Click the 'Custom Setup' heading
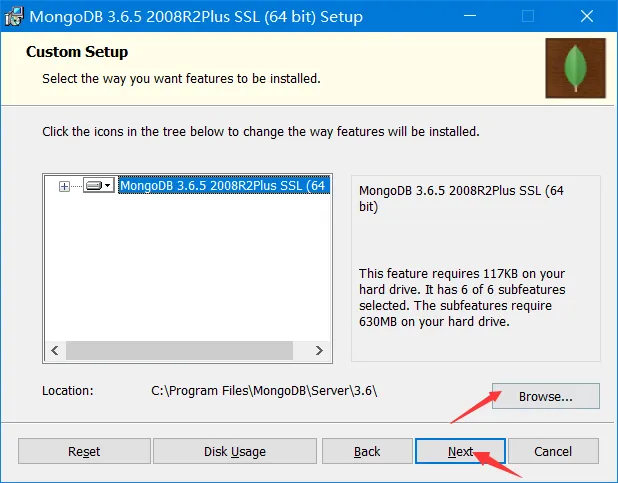This screenshot has width=618, height=483. coord(77,52)
